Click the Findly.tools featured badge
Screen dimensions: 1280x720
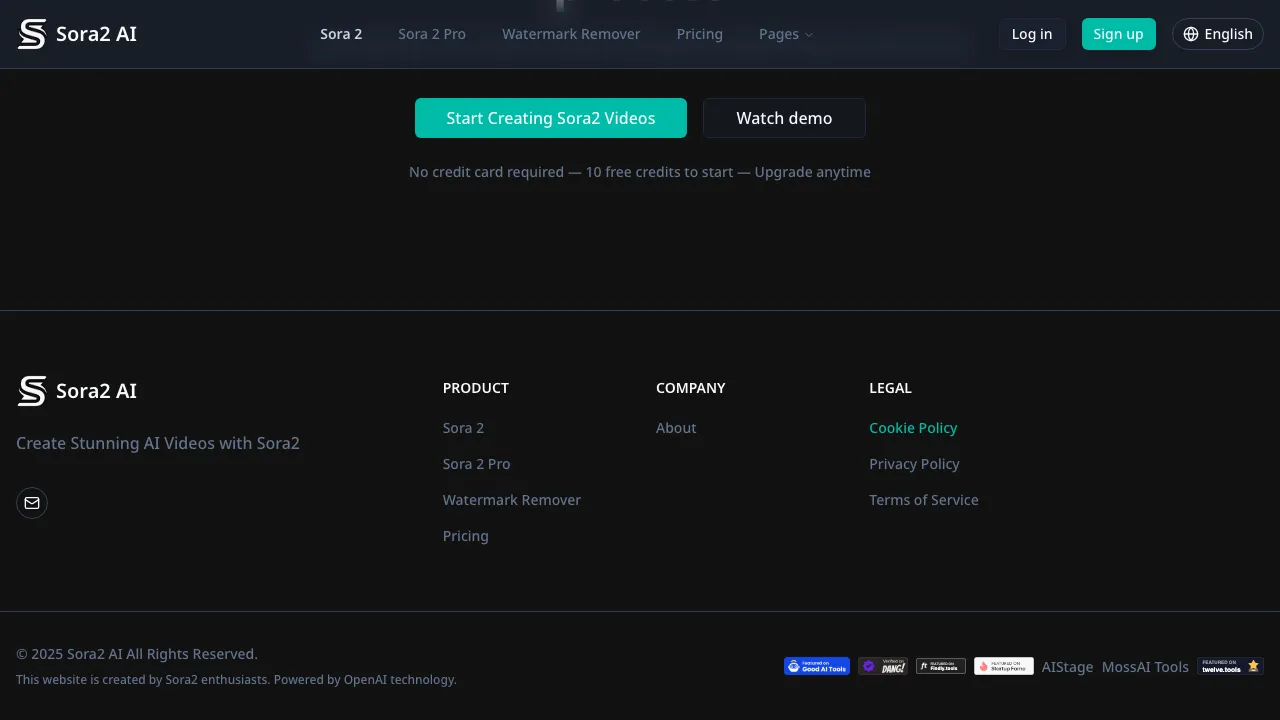pyautogui.click(x=940, y=666)
